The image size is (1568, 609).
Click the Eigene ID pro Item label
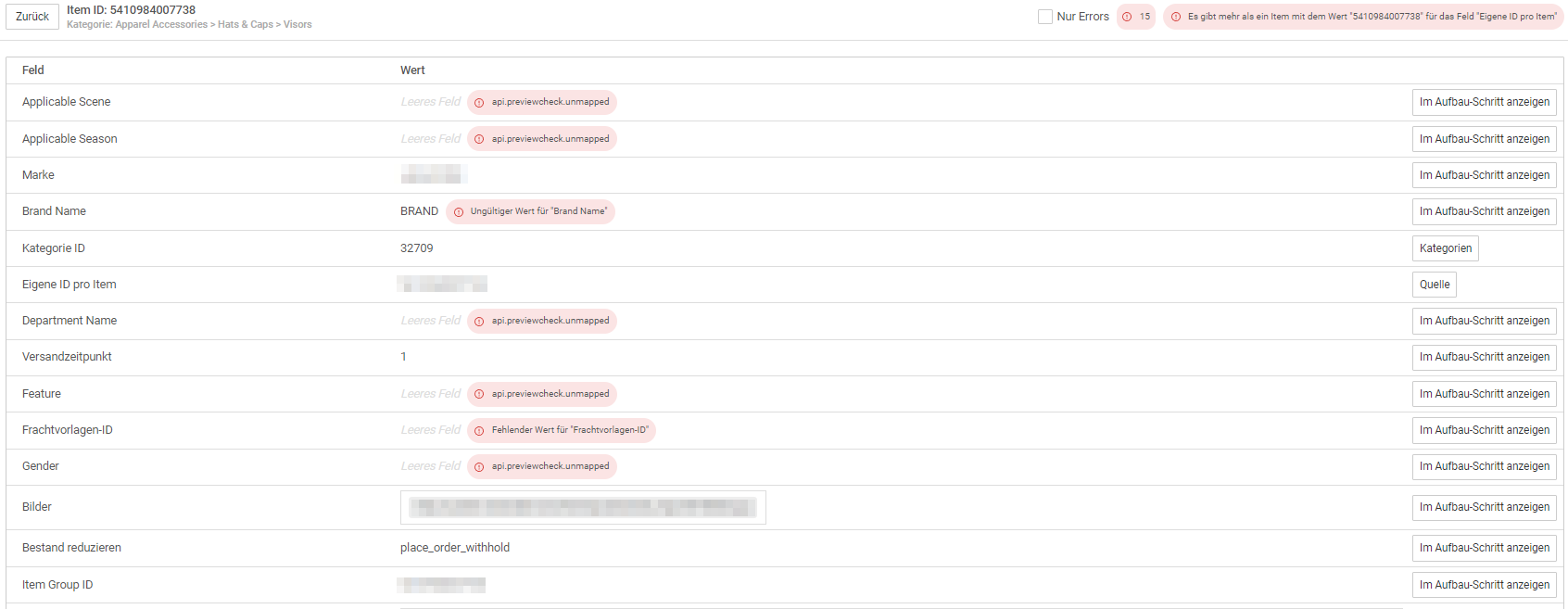pyautogui.click(x=70, y=285)
